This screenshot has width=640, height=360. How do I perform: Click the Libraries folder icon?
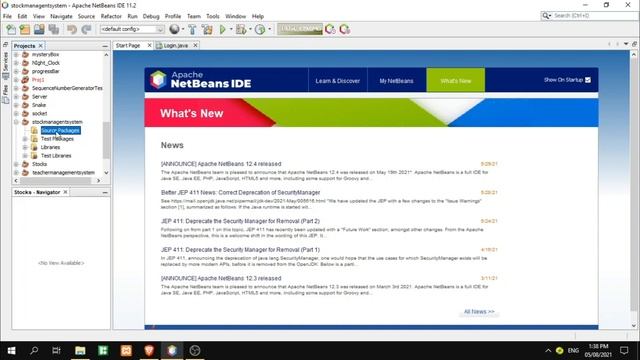coord(34,147)
